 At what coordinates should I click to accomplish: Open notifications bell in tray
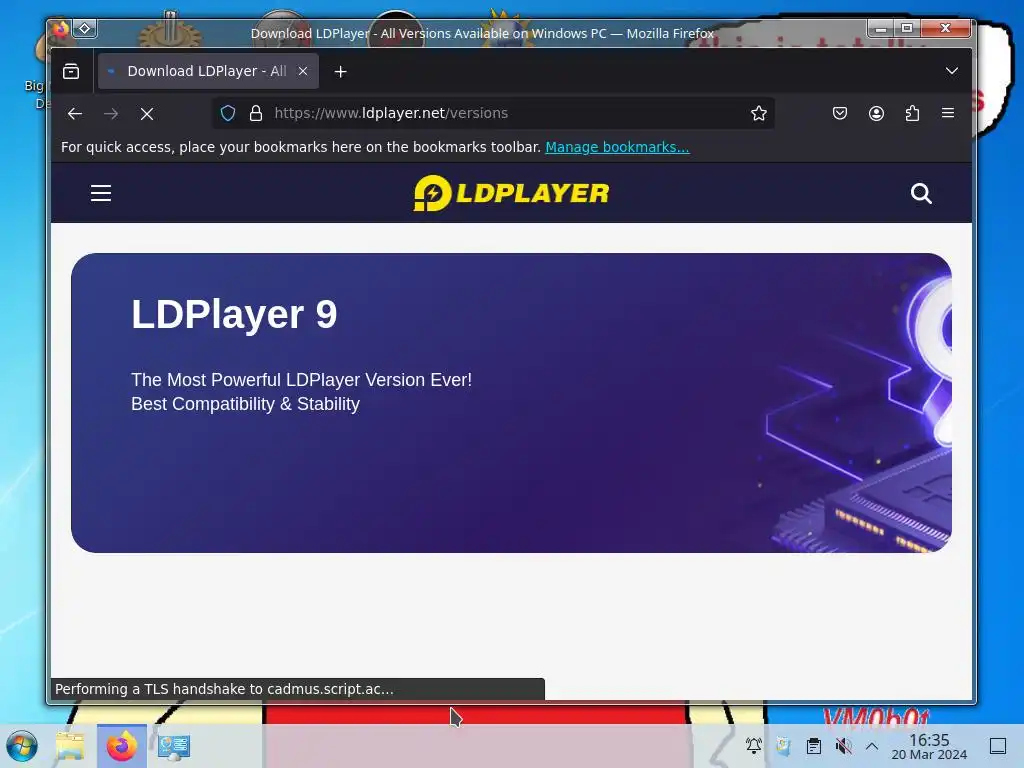click(x=754, y=745)
